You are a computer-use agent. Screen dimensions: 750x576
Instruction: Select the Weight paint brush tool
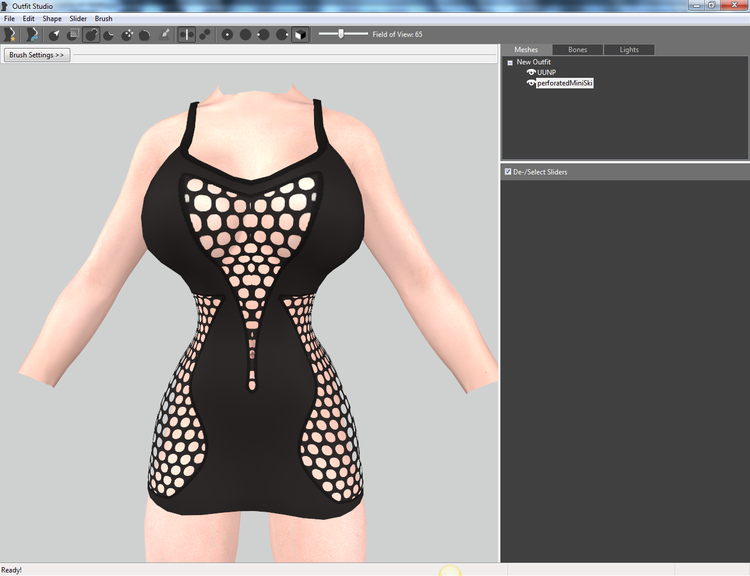coord(164,34)
